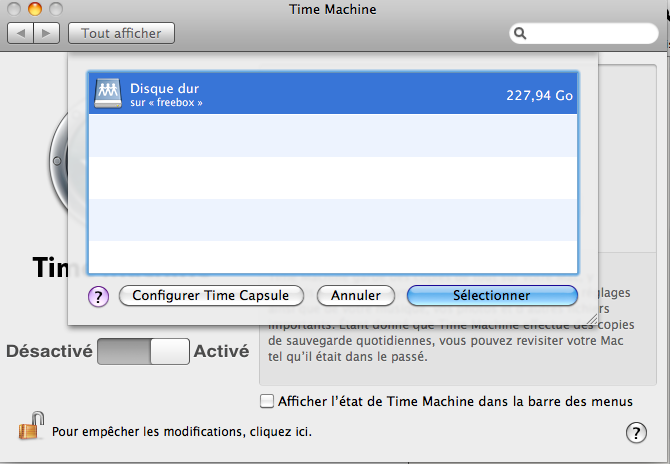Viewport: 670px width, 464px height.
Task: Zoom window with the green button
Action: pyautogui.click(x=54, y=9)
